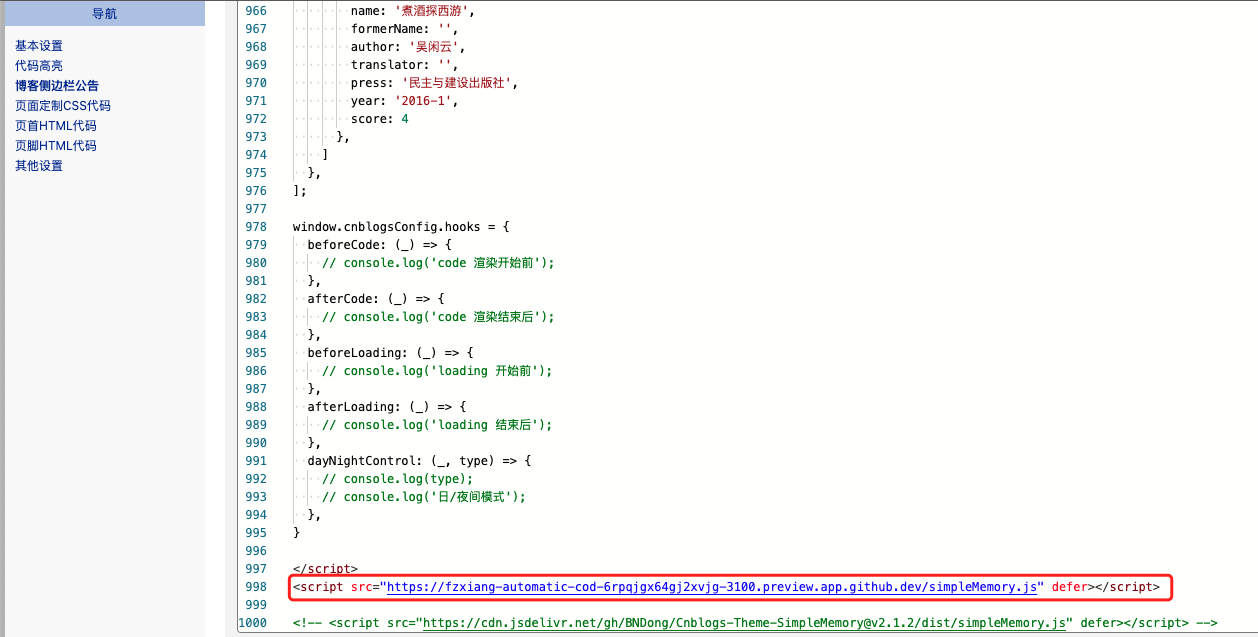The width and height of the screenshot is (1258, 637).
Task: Click the defer attribute on line 998
Action: 1069,587
